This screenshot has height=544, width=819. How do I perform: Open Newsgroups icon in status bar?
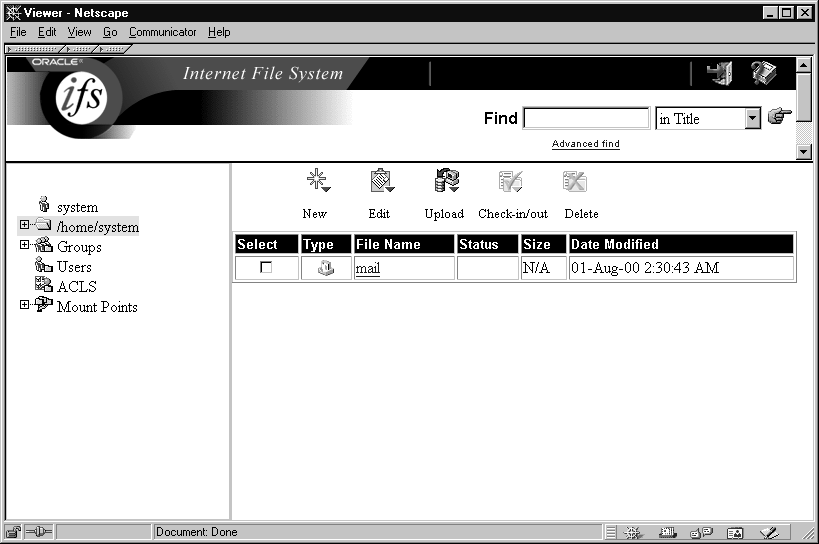tap(701, 533)
